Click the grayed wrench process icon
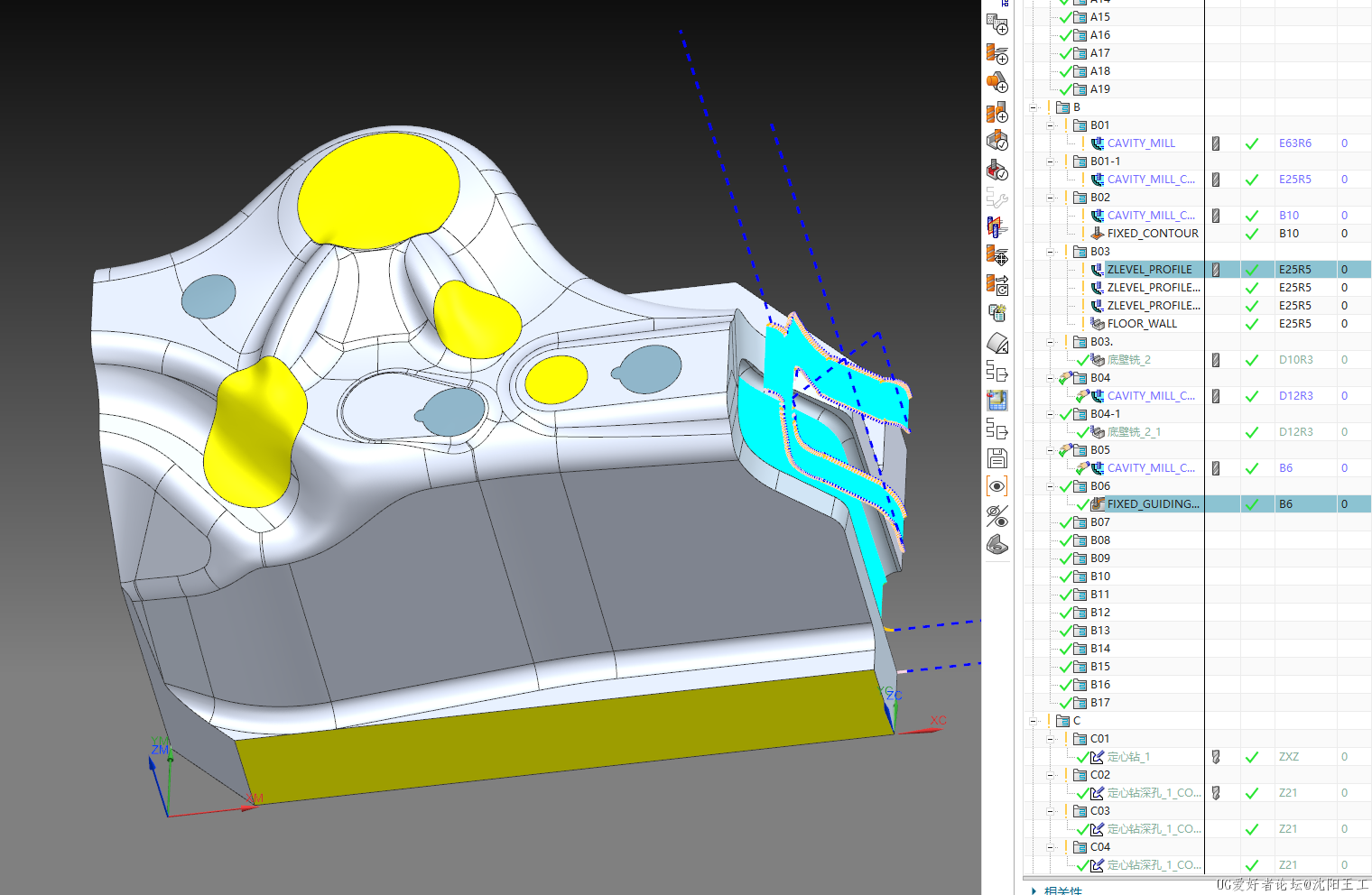 pos(997,198)
